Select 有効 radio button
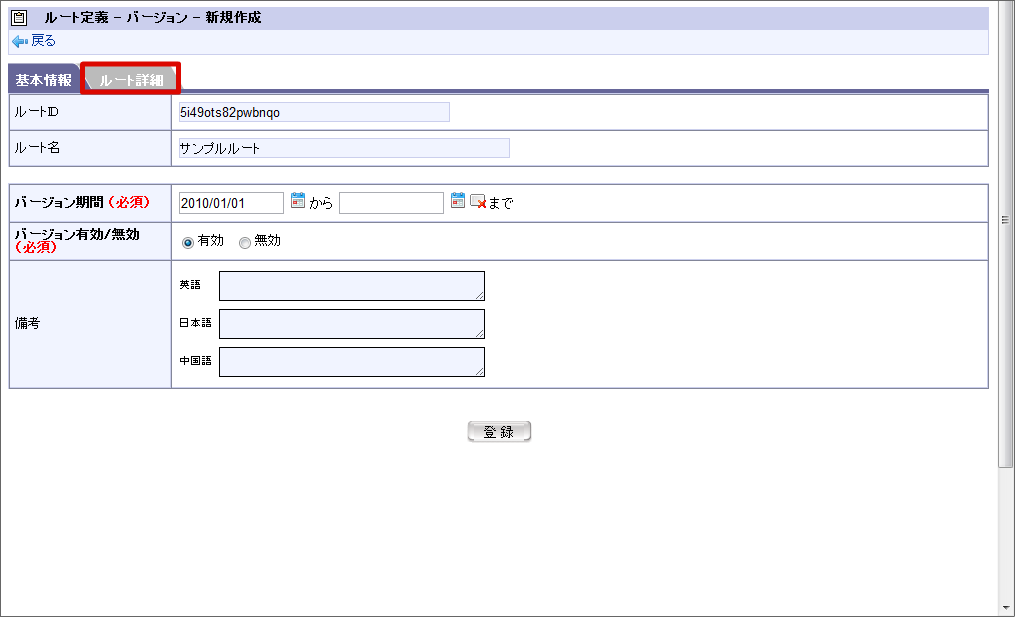 [188, 243]
